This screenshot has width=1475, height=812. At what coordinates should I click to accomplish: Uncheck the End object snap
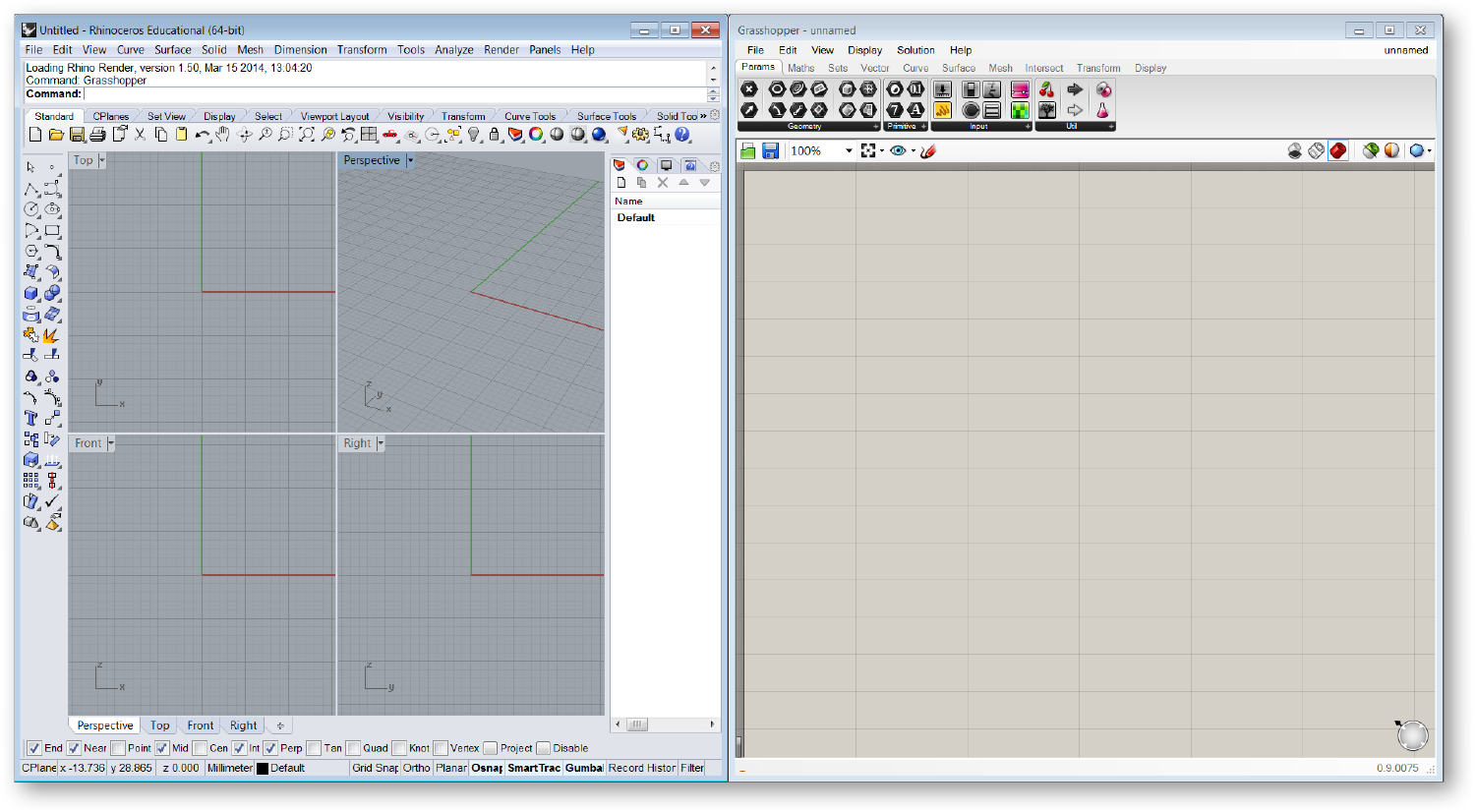34,748
